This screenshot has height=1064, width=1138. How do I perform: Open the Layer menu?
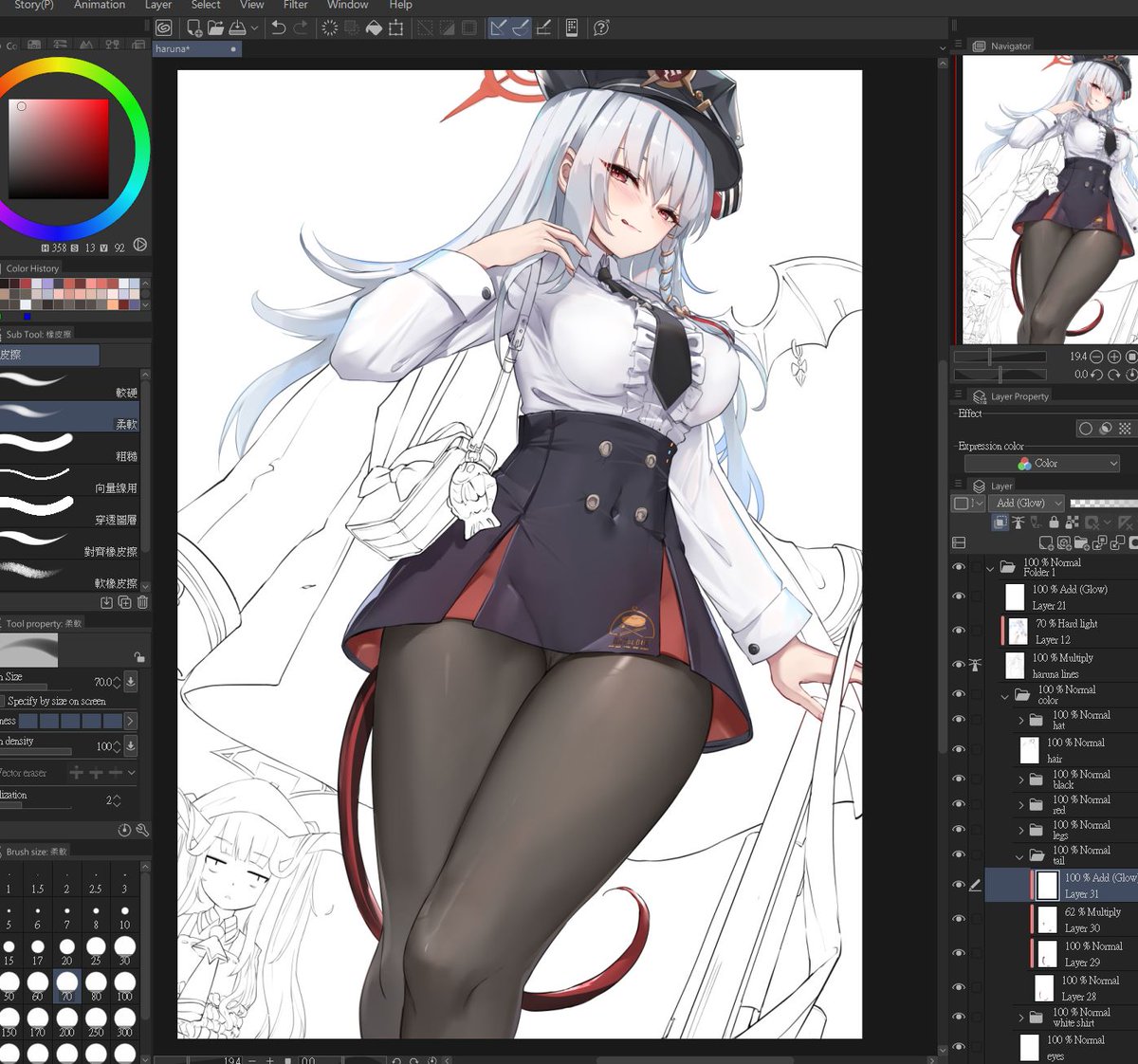(157, 5)
